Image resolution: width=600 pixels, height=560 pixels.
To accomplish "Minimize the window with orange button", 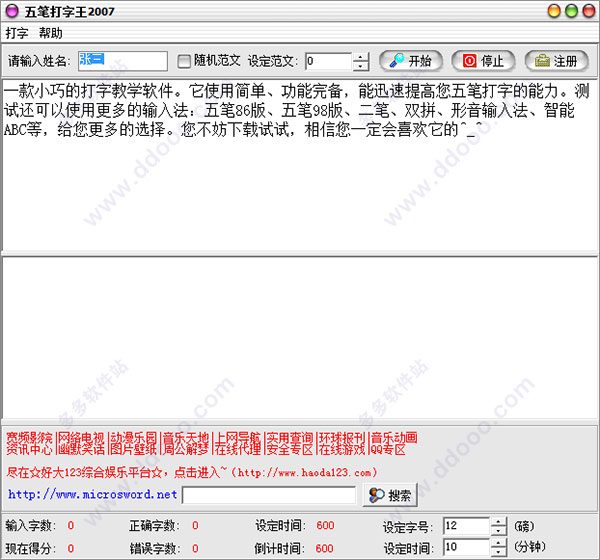I will point(554,11).
